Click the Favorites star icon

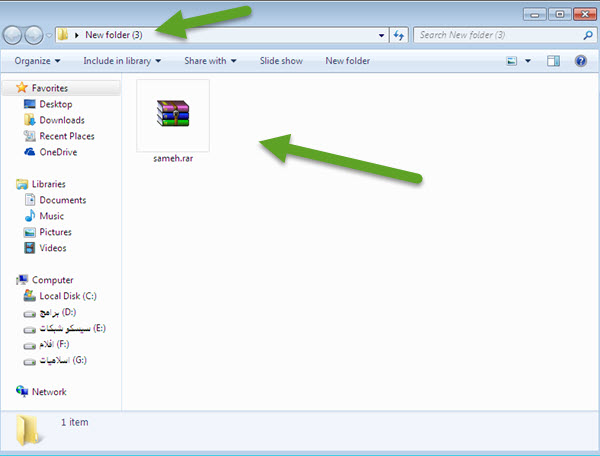tap(22, 88)
